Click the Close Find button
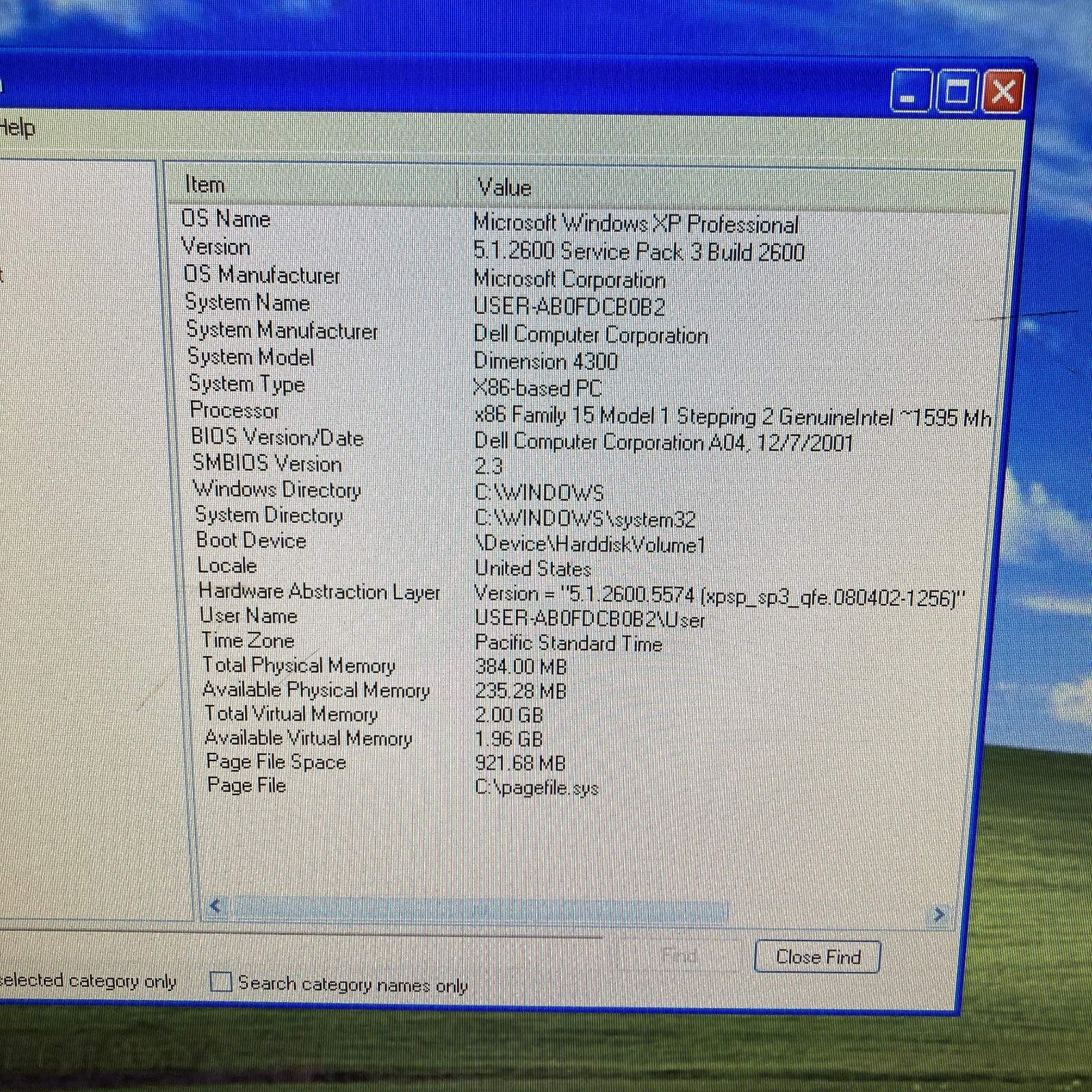 tap(818, 957)
